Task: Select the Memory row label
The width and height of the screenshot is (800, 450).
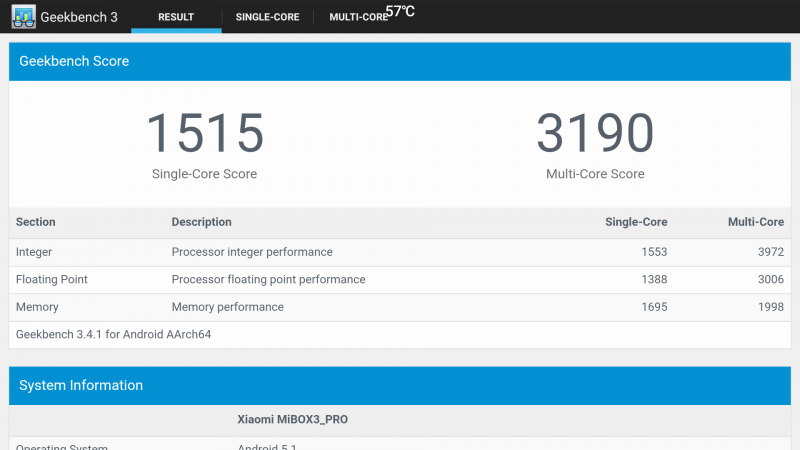Action: click(37, 307)
